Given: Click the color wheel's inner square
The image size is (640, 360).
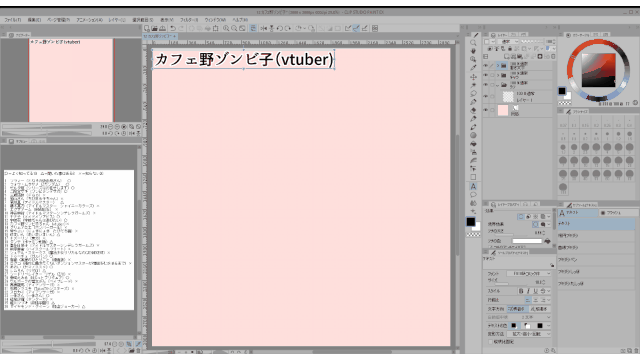Looking at the screenshot, I should [598, 70].
